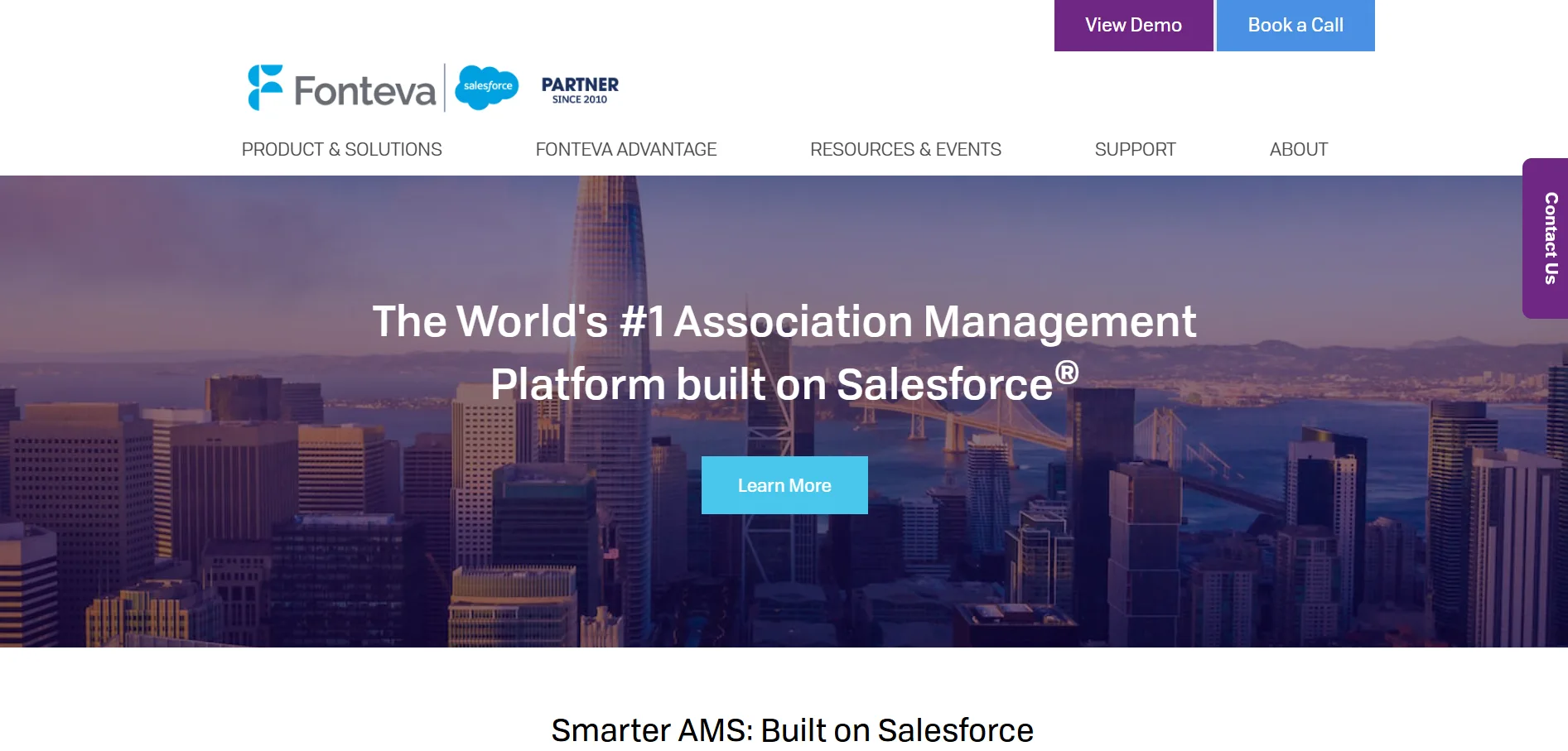Open the Fonteva Advantage menu
Viewport: 1568px width, 751px height.
[626, 149]
